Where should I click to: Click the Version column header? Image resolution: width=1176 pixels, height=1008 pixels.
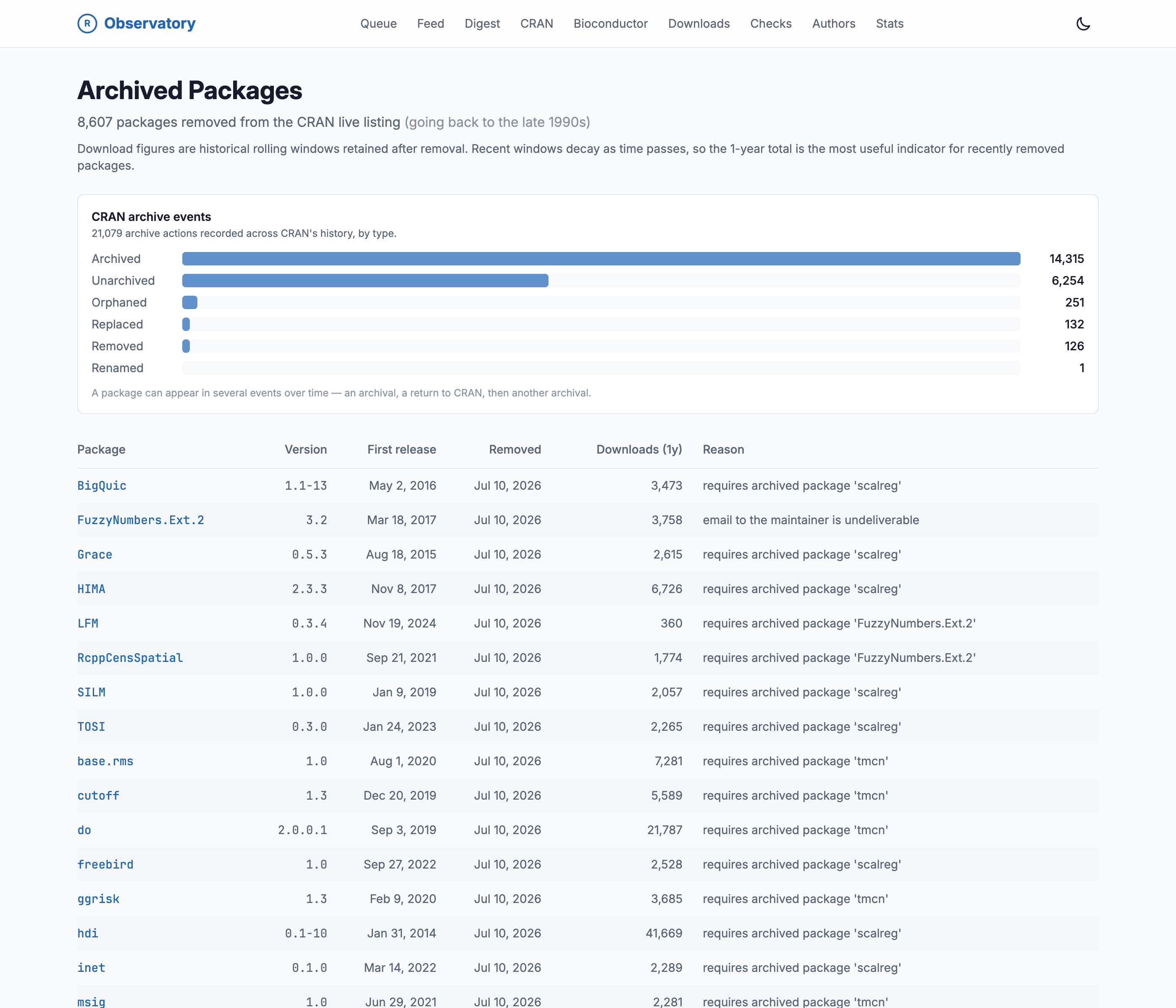(305, 449)
